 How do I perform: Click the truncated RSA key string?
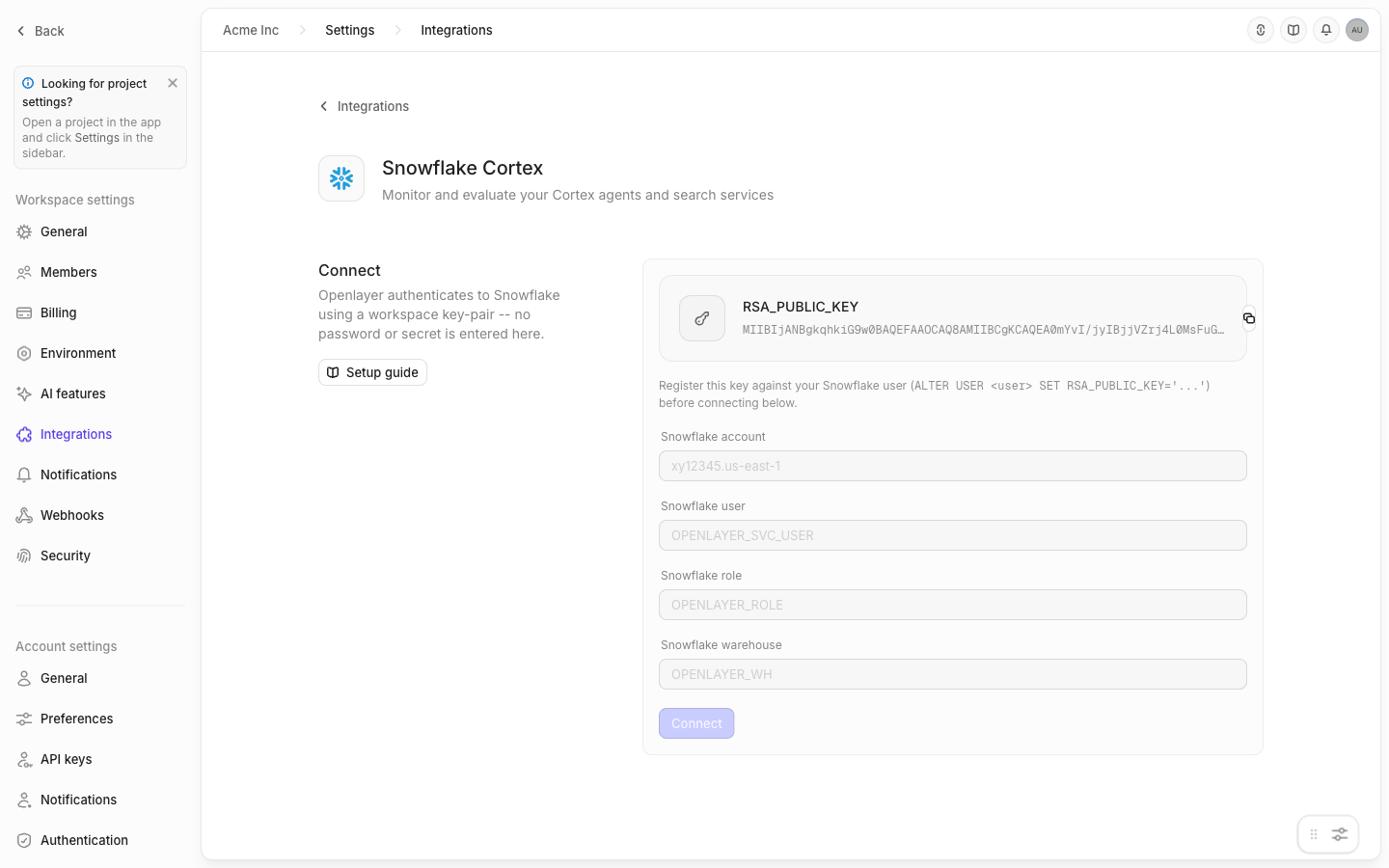click(x=983, y=330)
